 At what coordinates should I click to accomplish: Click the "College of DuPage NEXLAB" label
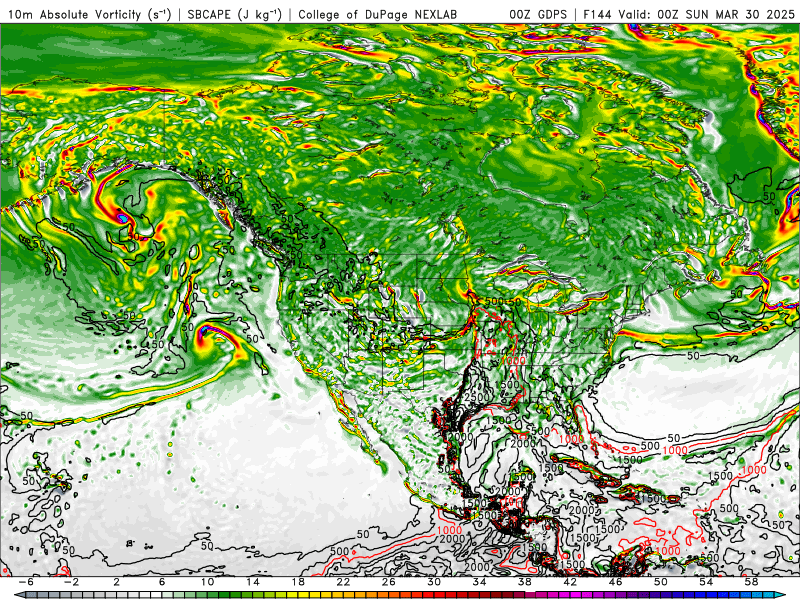point(378,14)
